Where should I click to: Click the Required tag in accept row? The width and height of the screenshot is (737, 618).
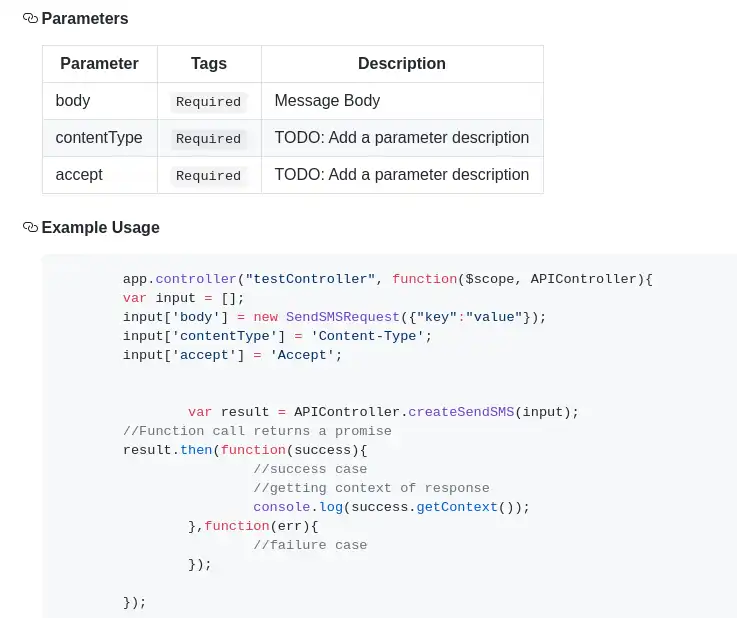point(208,175)
